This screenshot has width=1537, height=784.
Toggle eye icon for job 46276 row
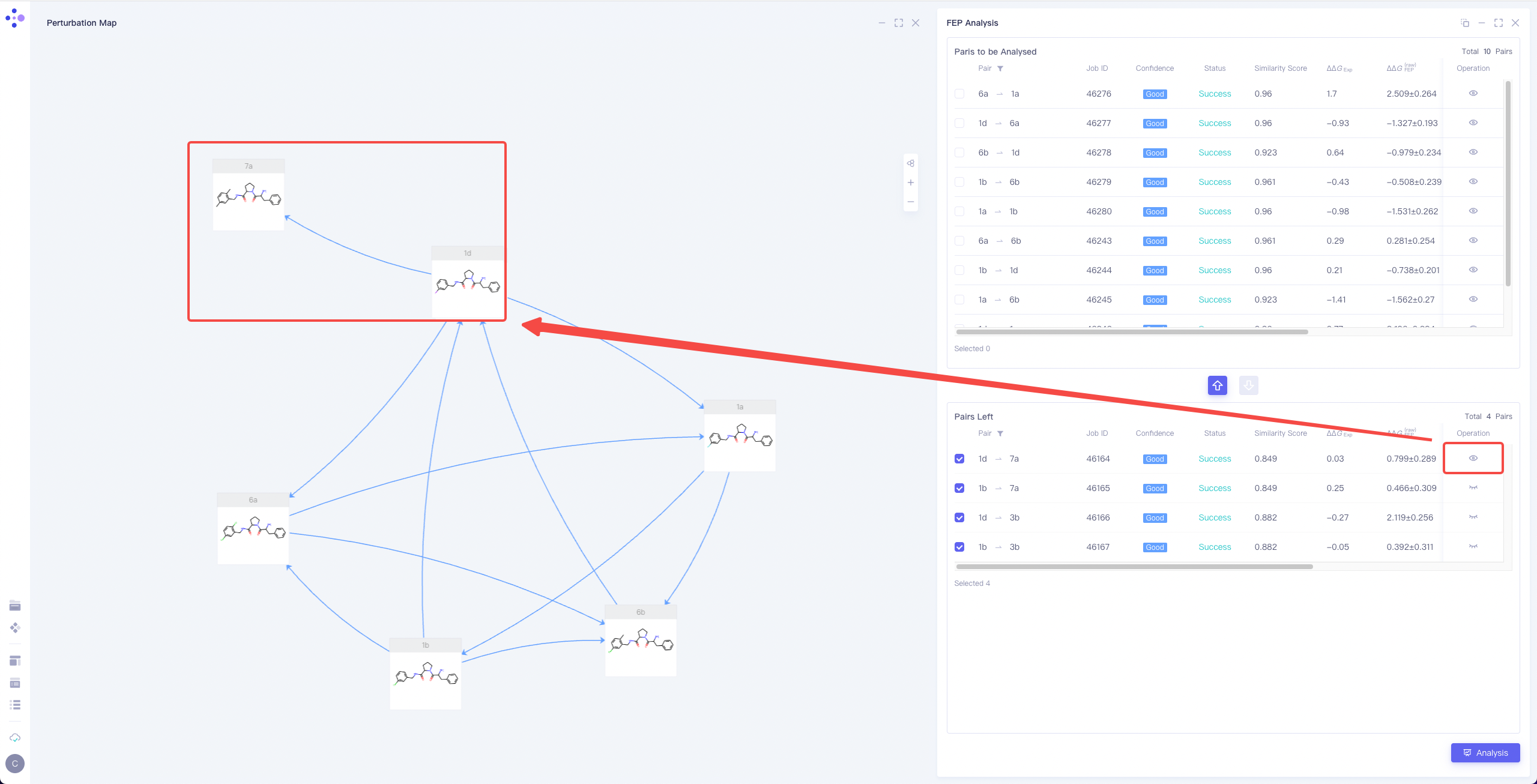tap(1473, 93)
